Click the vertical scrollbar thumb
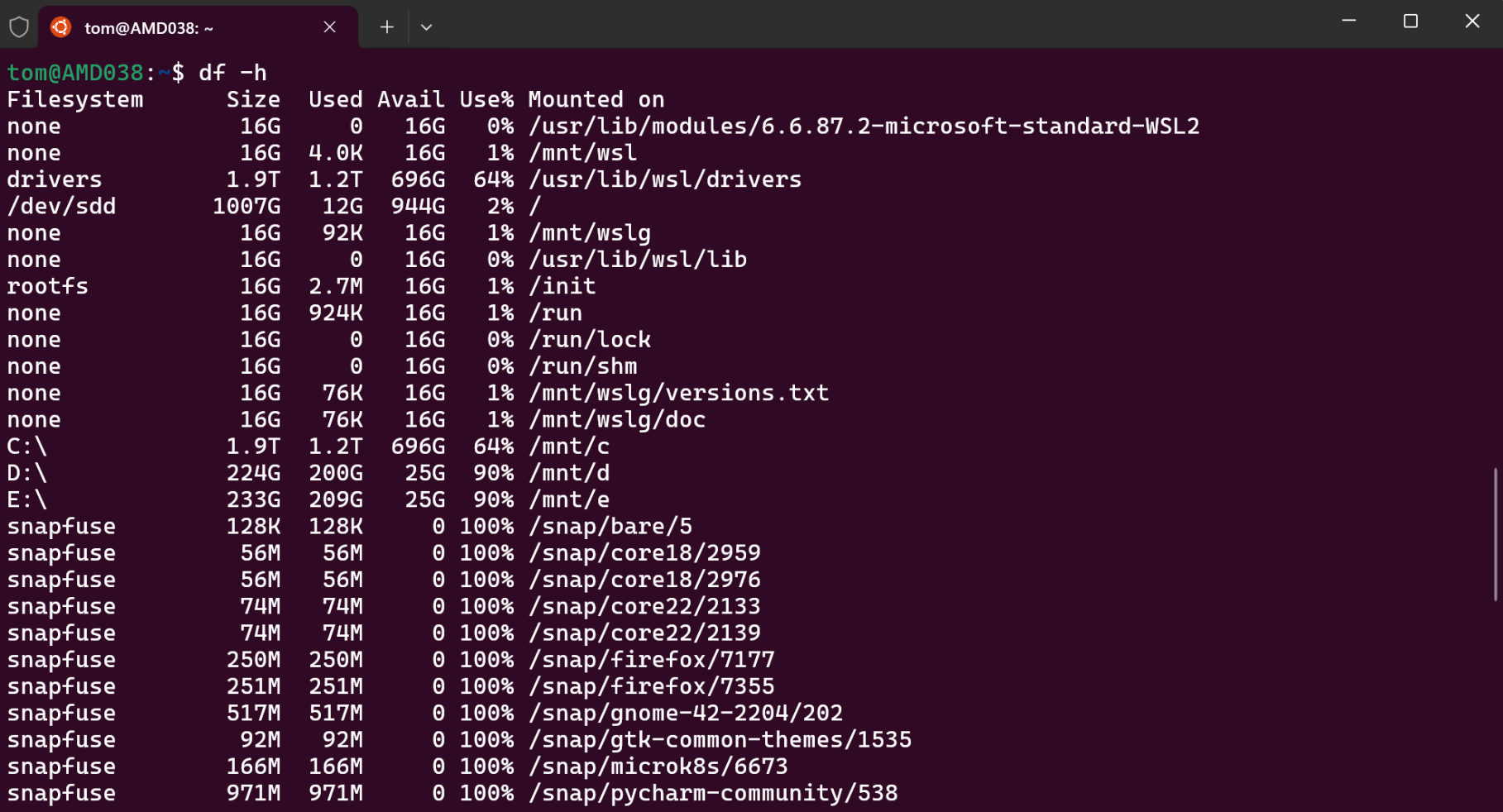The image size is (1503, 812). [1495, 534]
